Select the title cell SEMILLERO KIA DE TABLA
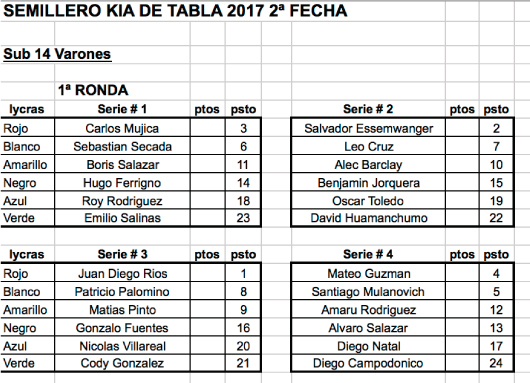530x383 pixels. pyautogui.click(x=175, y=11)
